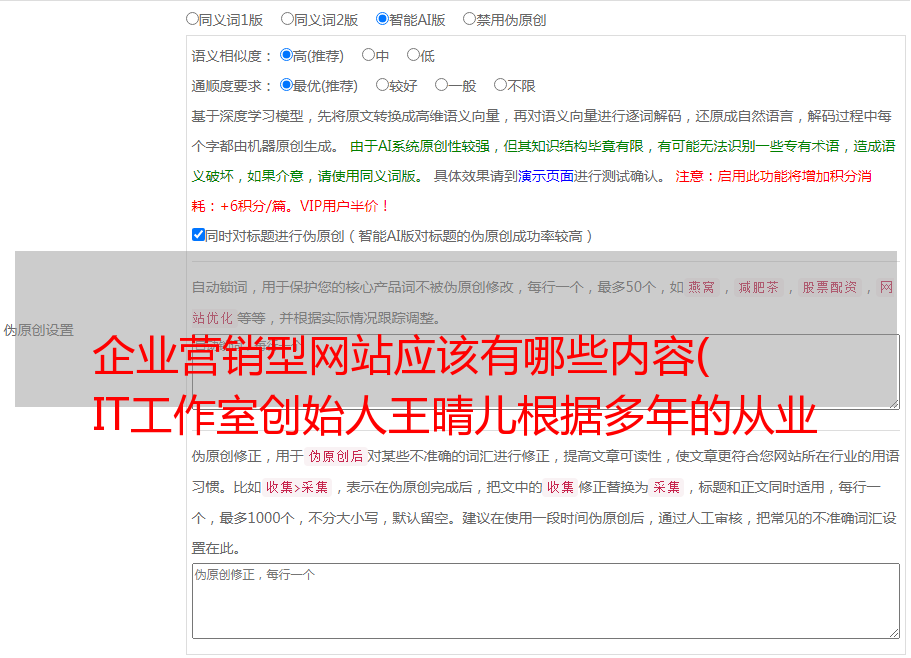Click inside the 伪原创修正 textarea
This screenshot has width=911, height=658.
[546, 601]
